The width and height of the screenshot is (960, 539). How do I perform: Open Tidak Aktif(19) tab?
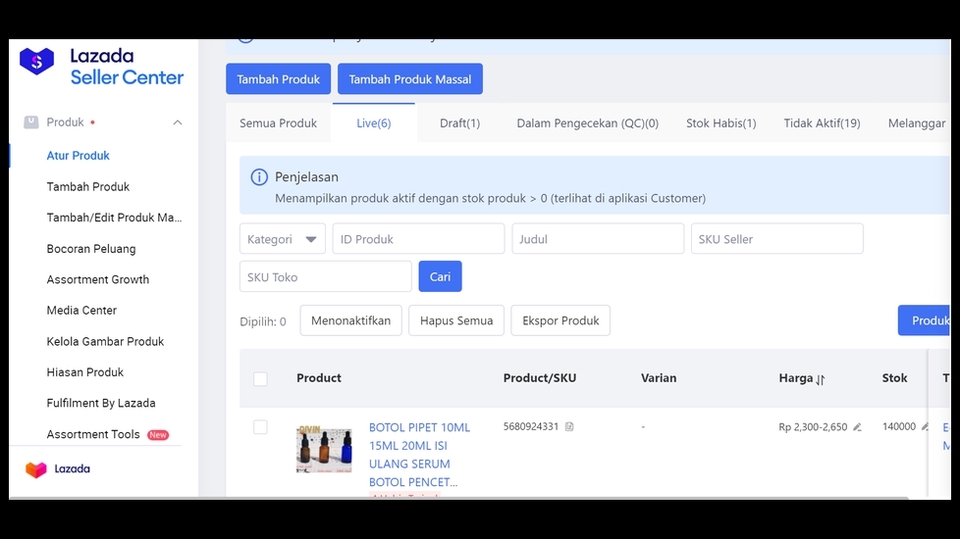822,123
